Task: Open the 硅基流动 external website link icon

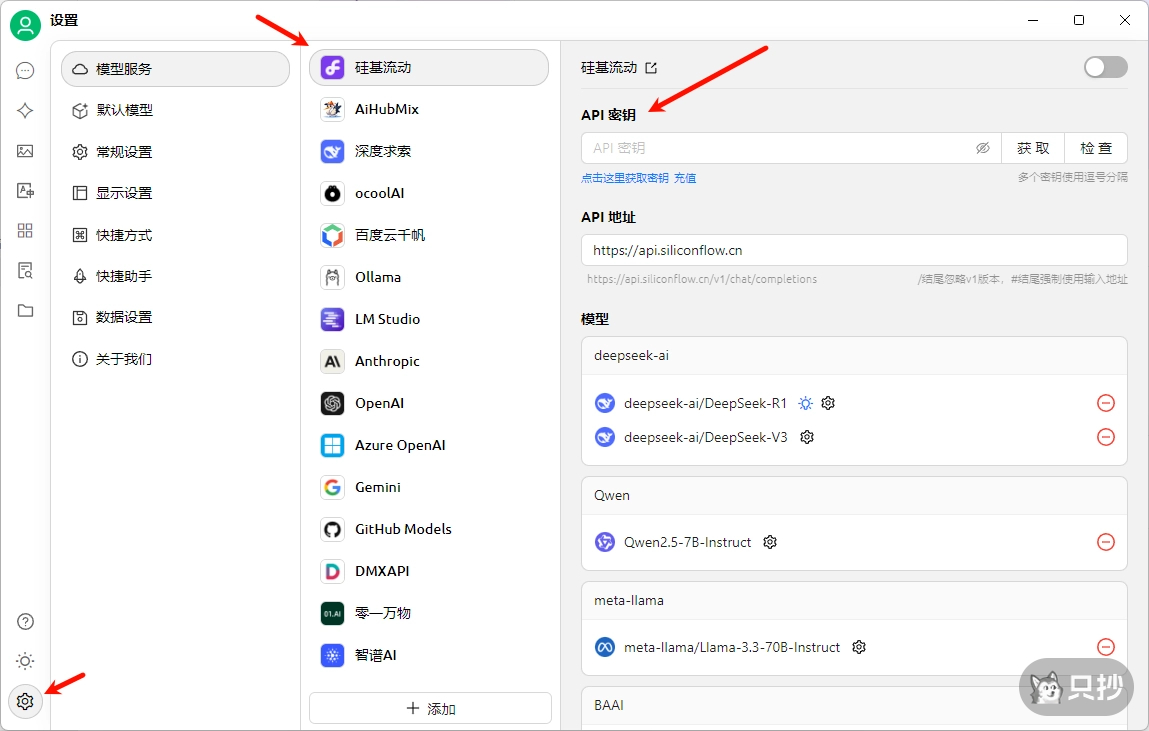Action: coord(651,68)
